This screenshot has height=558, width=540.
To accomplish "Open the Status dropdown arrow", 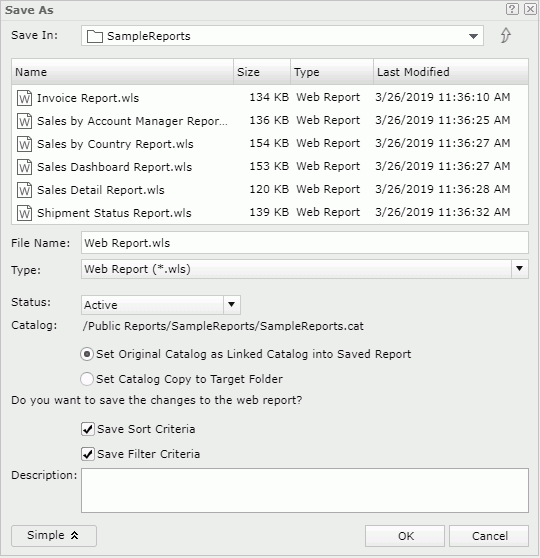I will [x=232, y=305].
